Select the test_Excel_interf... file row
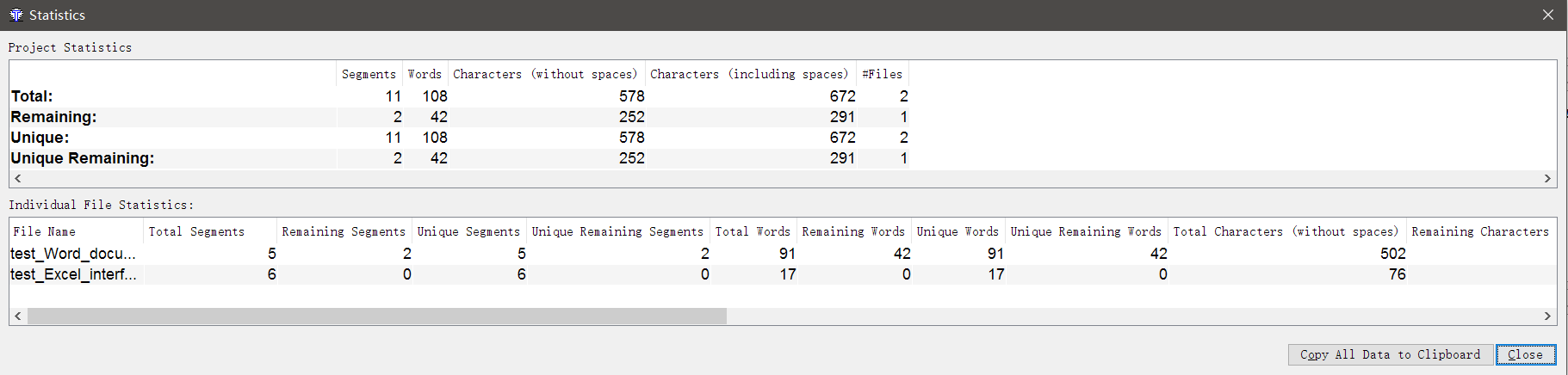The height and width of the screenshot is (375, 1568). tap(73, 274)
